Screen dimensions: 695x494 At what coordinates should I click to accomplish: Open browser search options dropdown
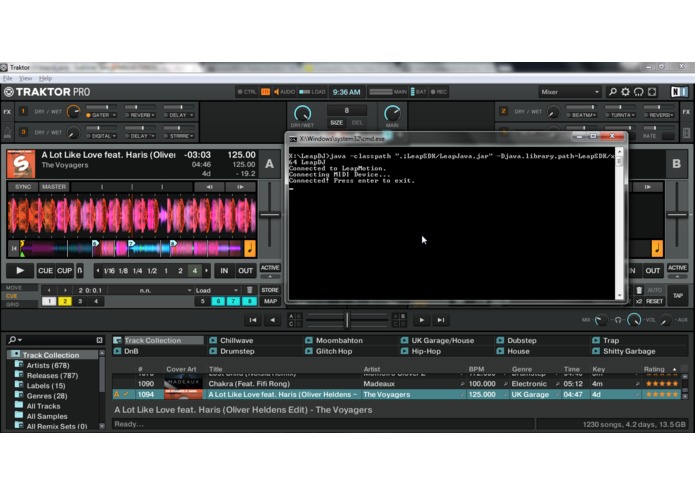point(15,340)
